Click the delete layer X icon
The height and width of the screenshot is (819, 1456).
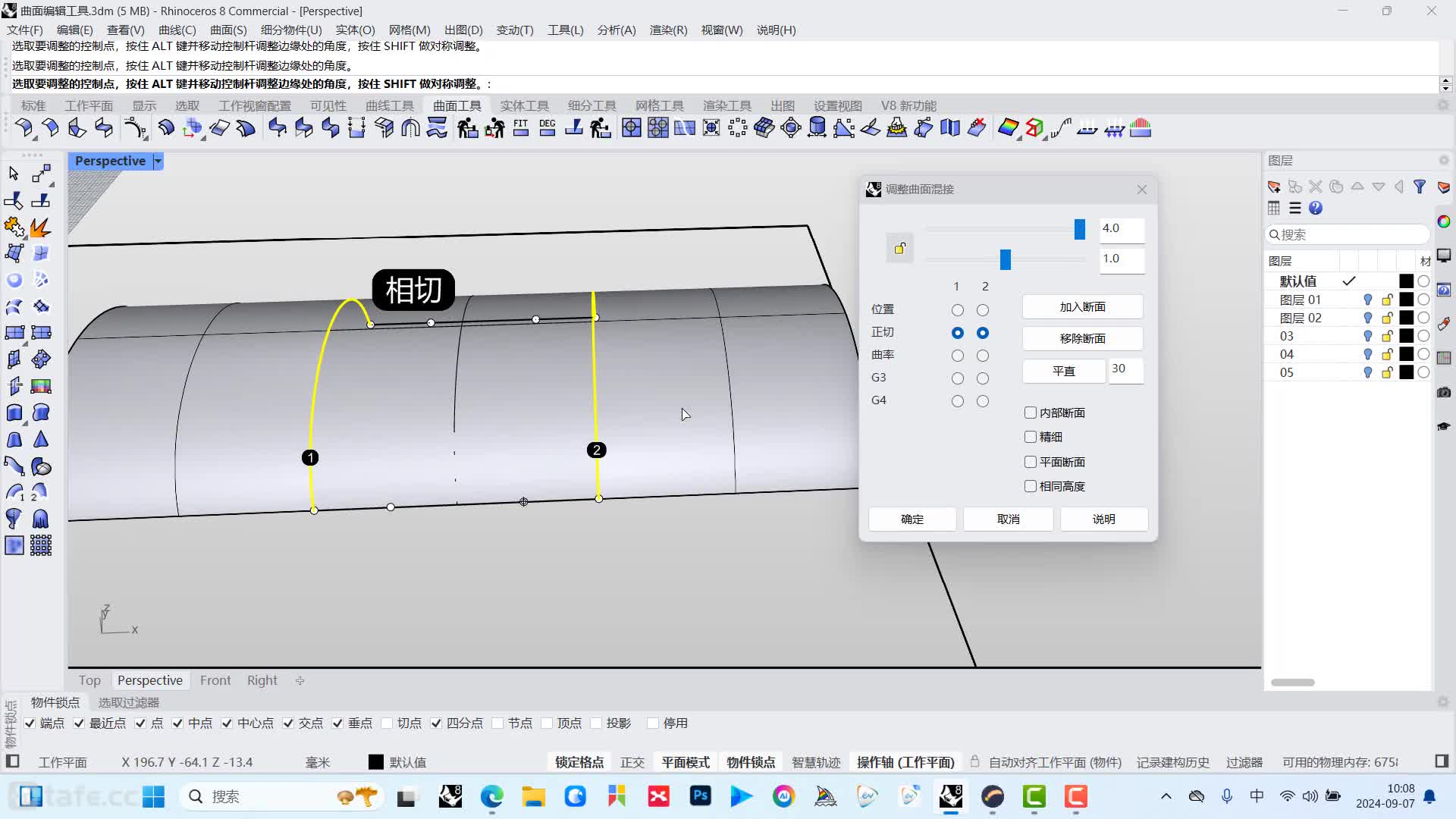1316,187
